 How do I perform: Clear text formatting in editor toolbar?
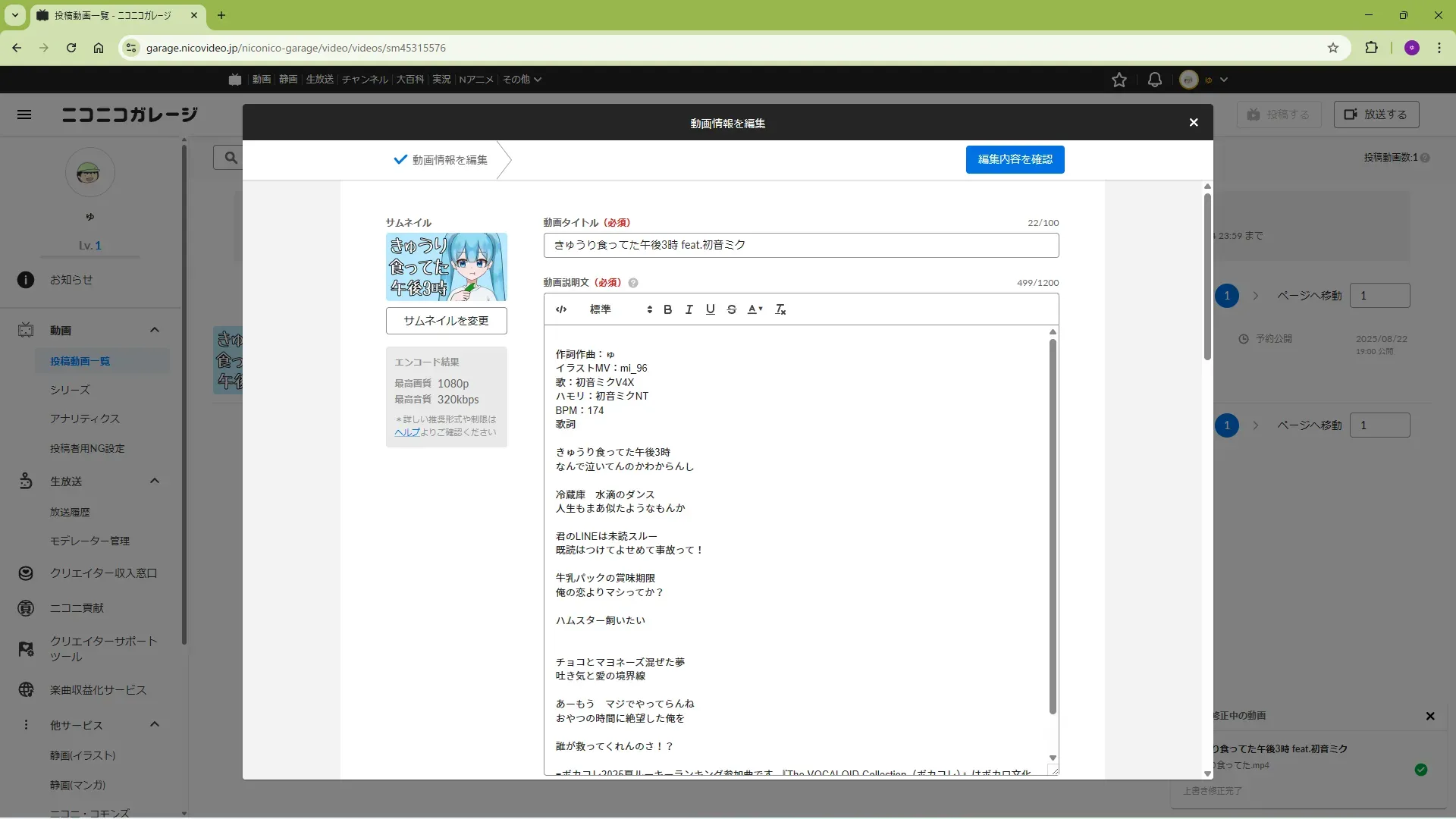[x=780, y=309]
